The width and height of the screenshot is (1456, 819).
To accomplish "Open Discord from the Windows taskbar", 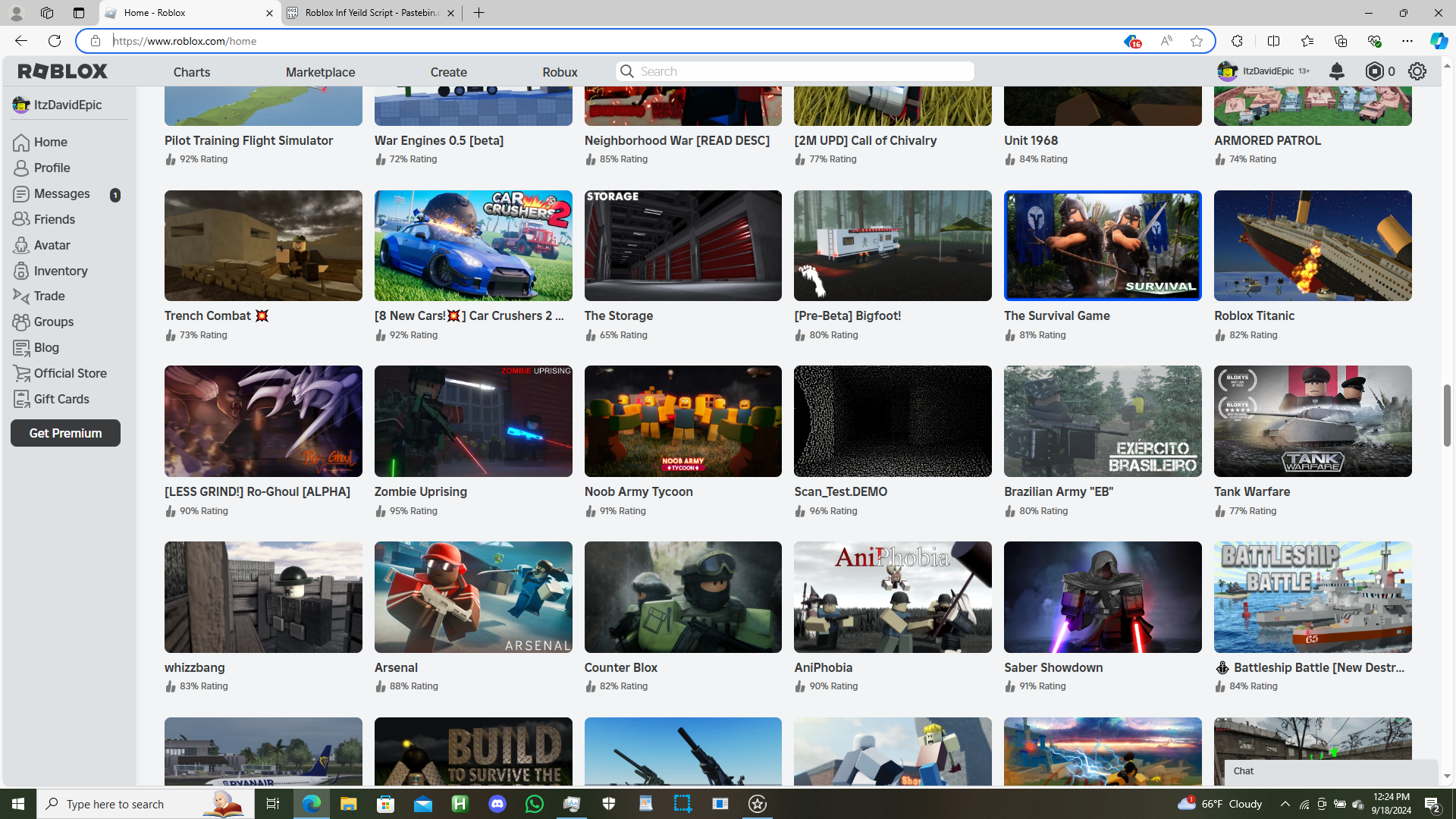I will point(497,804).
